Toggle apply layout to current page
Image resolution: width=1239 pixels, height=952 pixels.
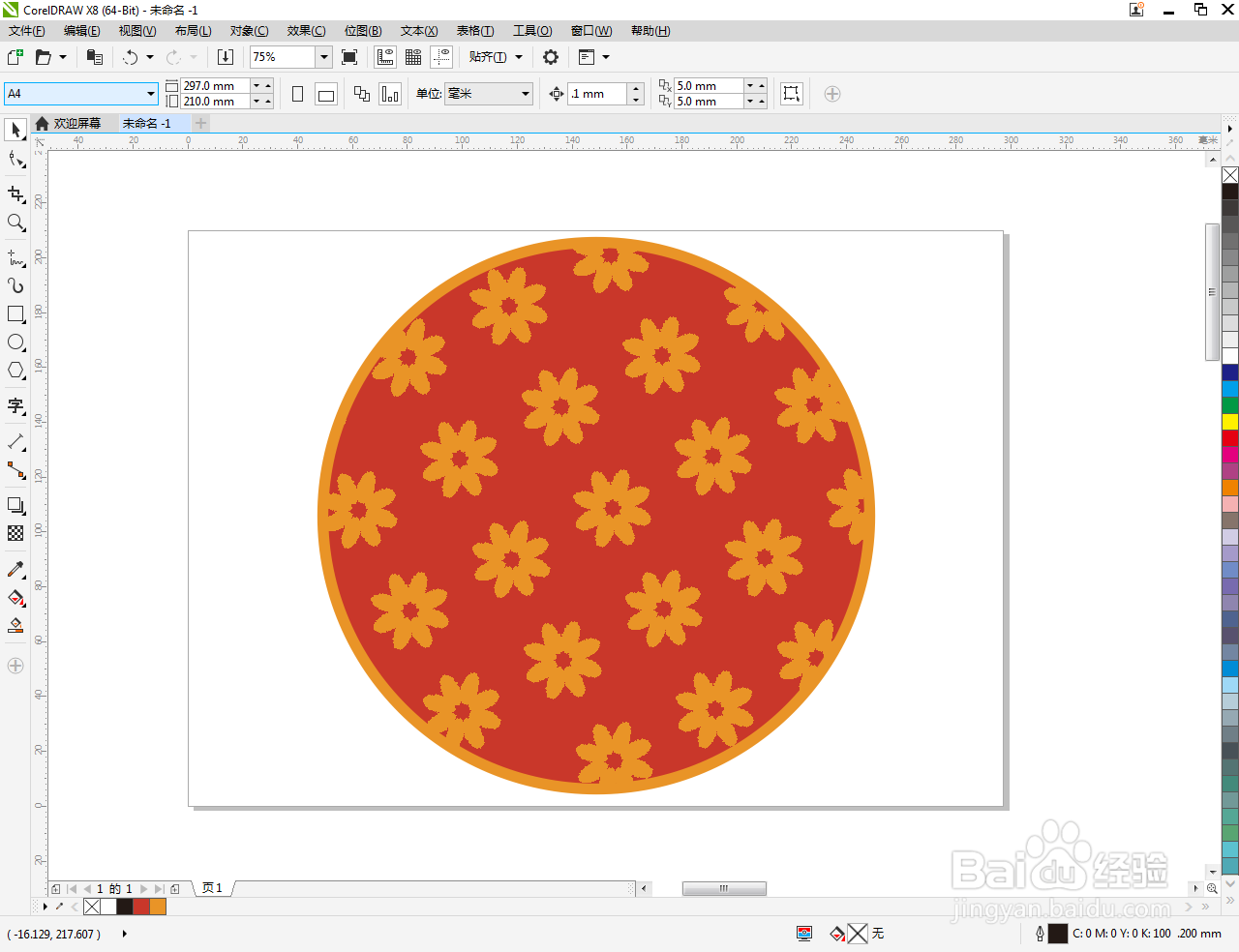[x=390, y=94]
